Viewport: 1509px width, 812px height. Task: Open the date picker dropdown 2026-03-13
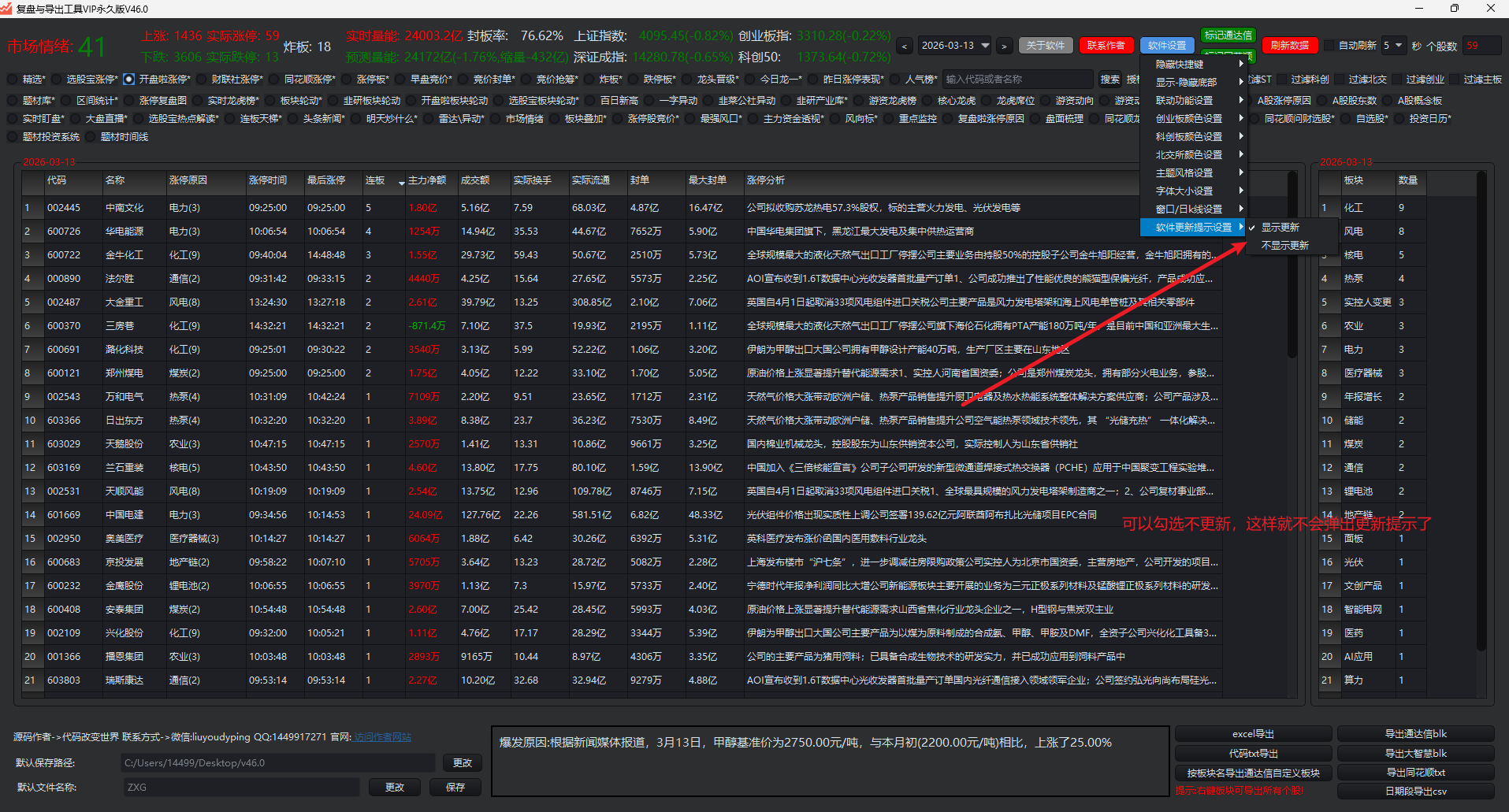(x=985, y=46)
